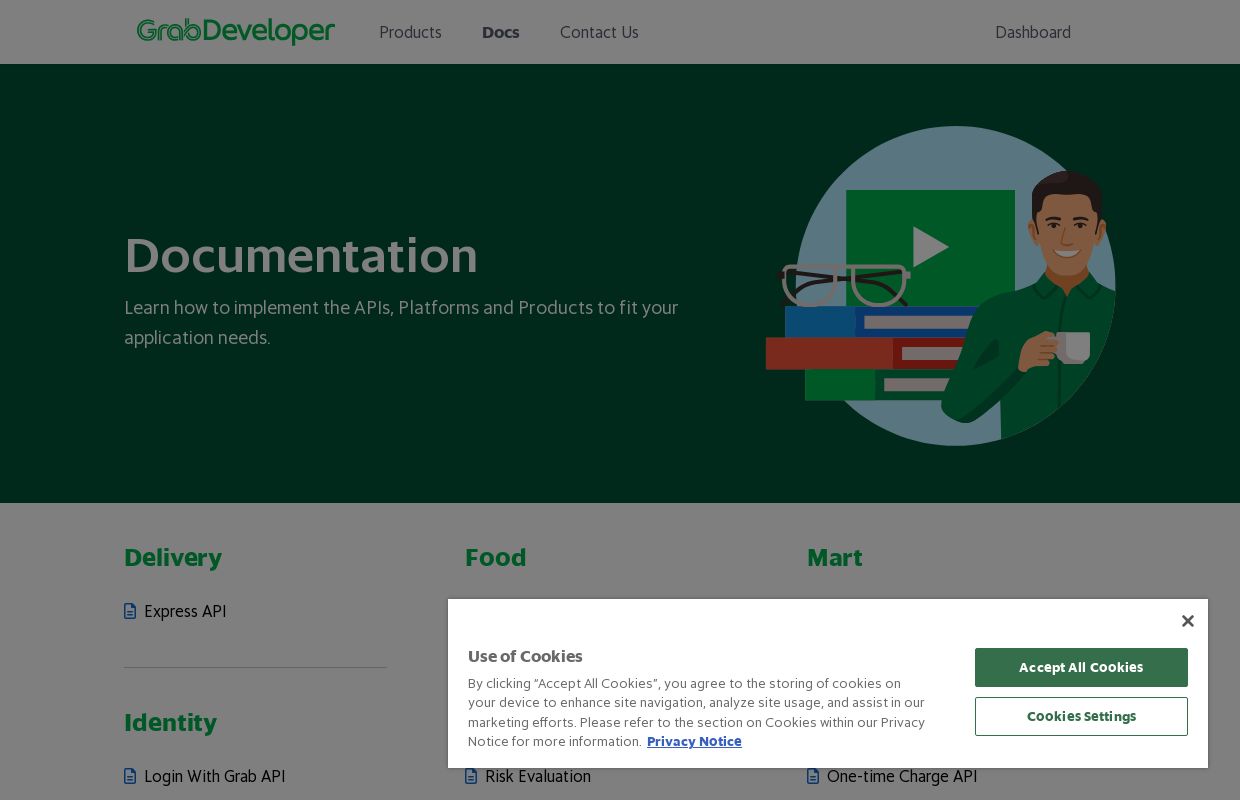Click the GrabDeveloper logo
Image resolution: width=1240 pixels, height=800 pixels.
(x=236, y=31)
